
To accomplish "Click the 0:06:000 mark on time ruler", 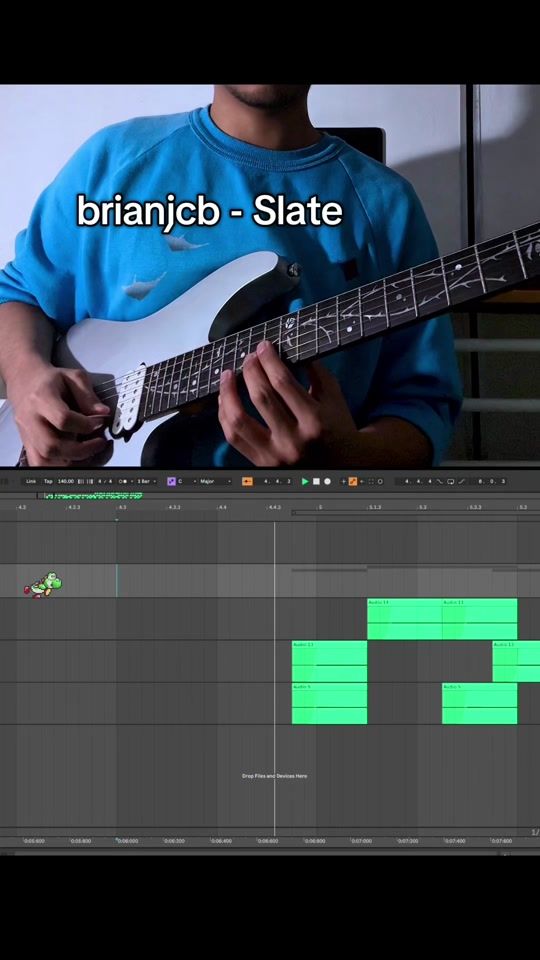I will pyautogui.click(x=127, y=841).
